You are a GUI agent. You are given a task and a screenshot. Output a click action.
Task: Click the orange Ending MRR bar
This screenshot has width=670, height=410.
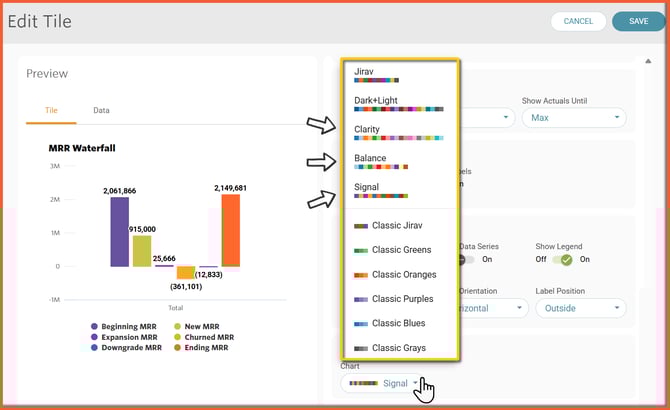point(230,231)
